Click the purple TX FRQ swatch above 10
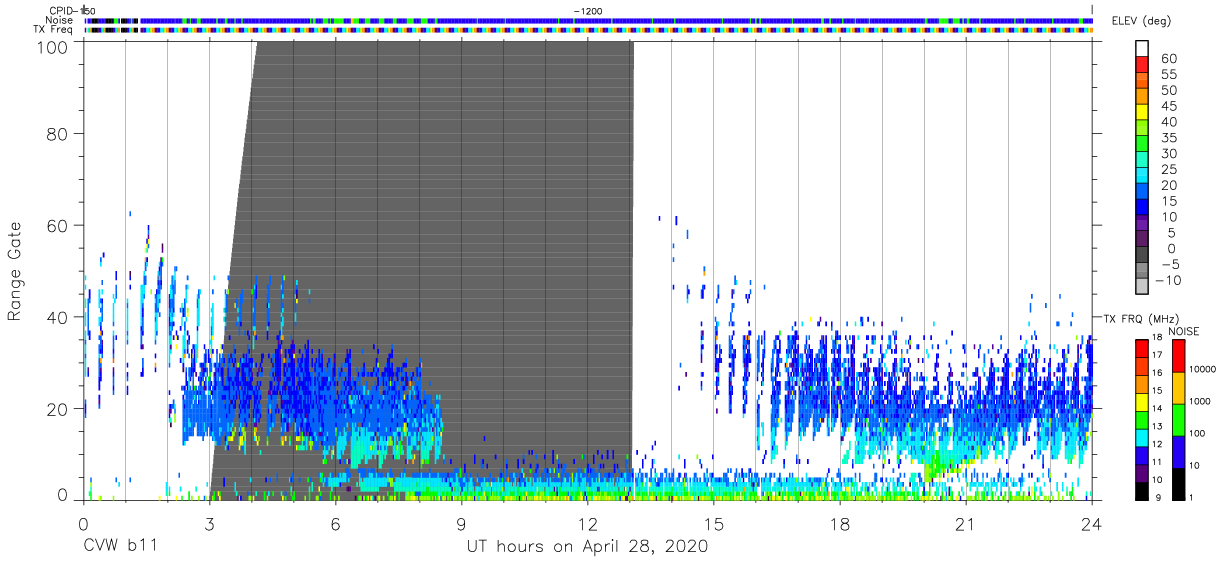 (x=1141, y=473)
